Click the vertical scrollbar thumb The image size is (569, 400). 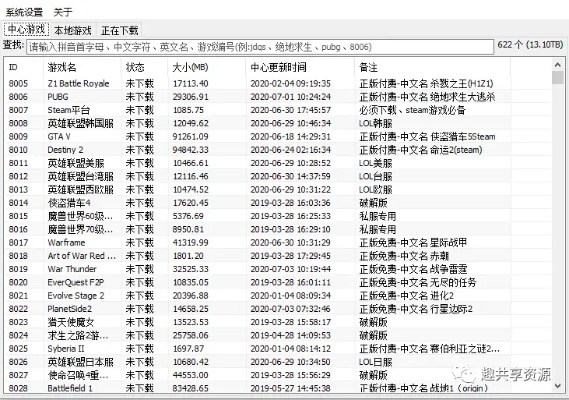[x=558, y=78]
